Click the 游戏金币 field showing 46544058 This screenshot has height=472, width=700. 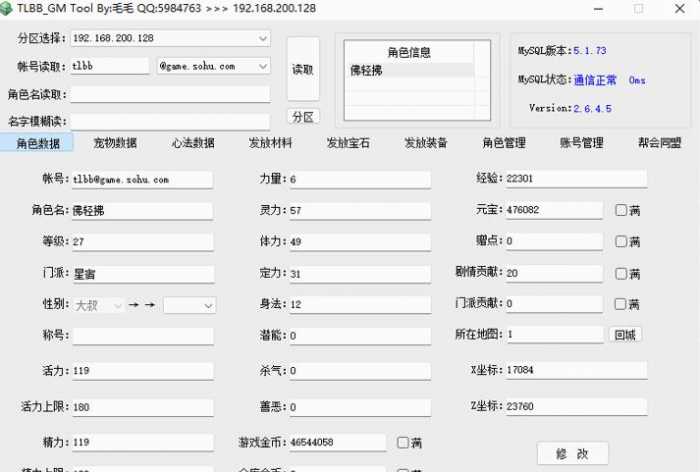(338, 443)
